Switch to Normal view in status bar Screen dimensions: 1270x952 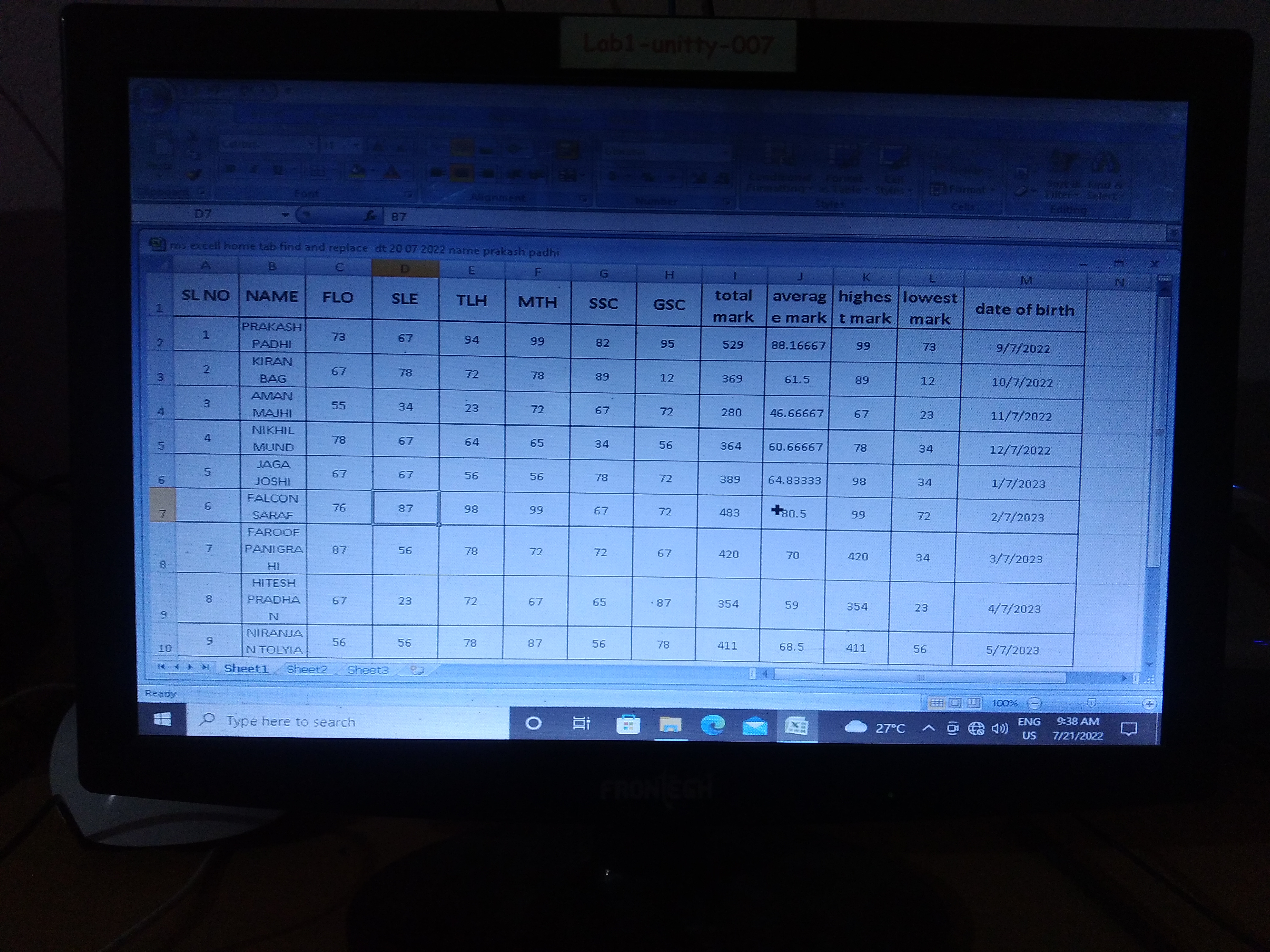[936, 703]
